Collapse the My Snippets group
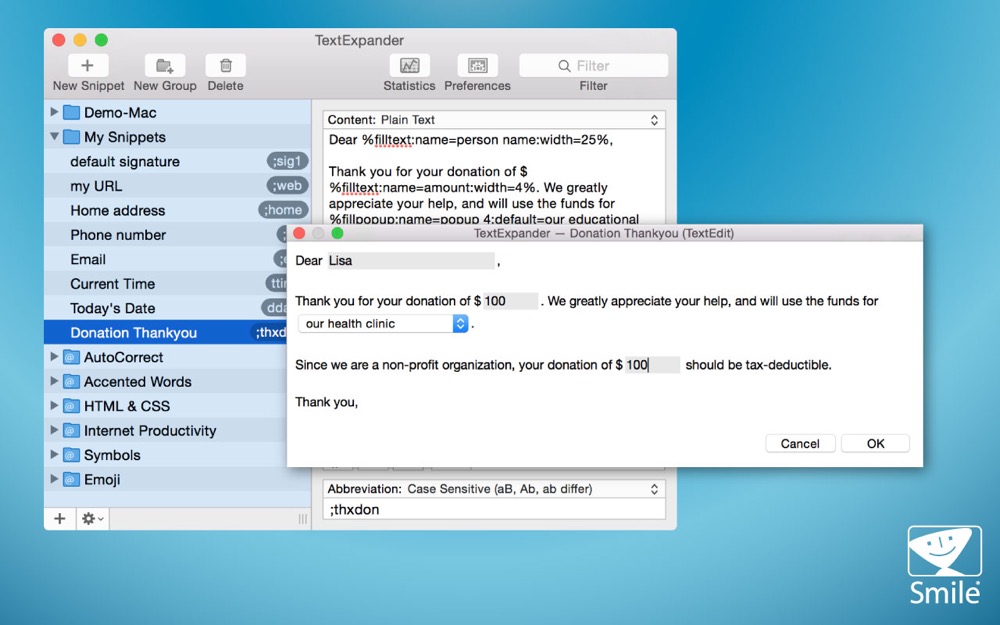This screenshot has width=1000, height=625. coord(54,137)
